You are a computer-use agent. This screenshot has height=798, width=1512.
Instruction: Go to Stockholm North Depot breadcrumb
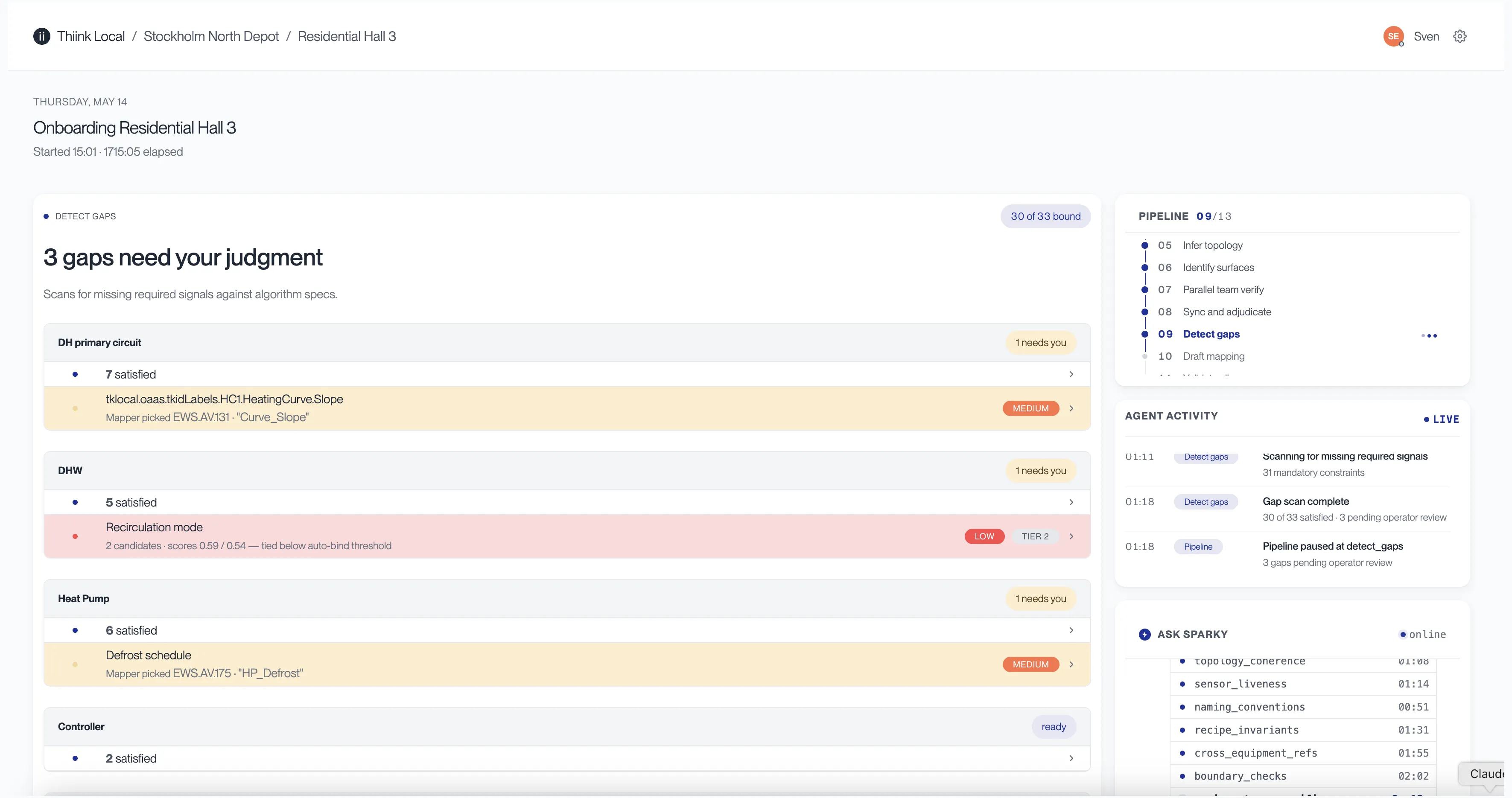click(x=211, y=36)
